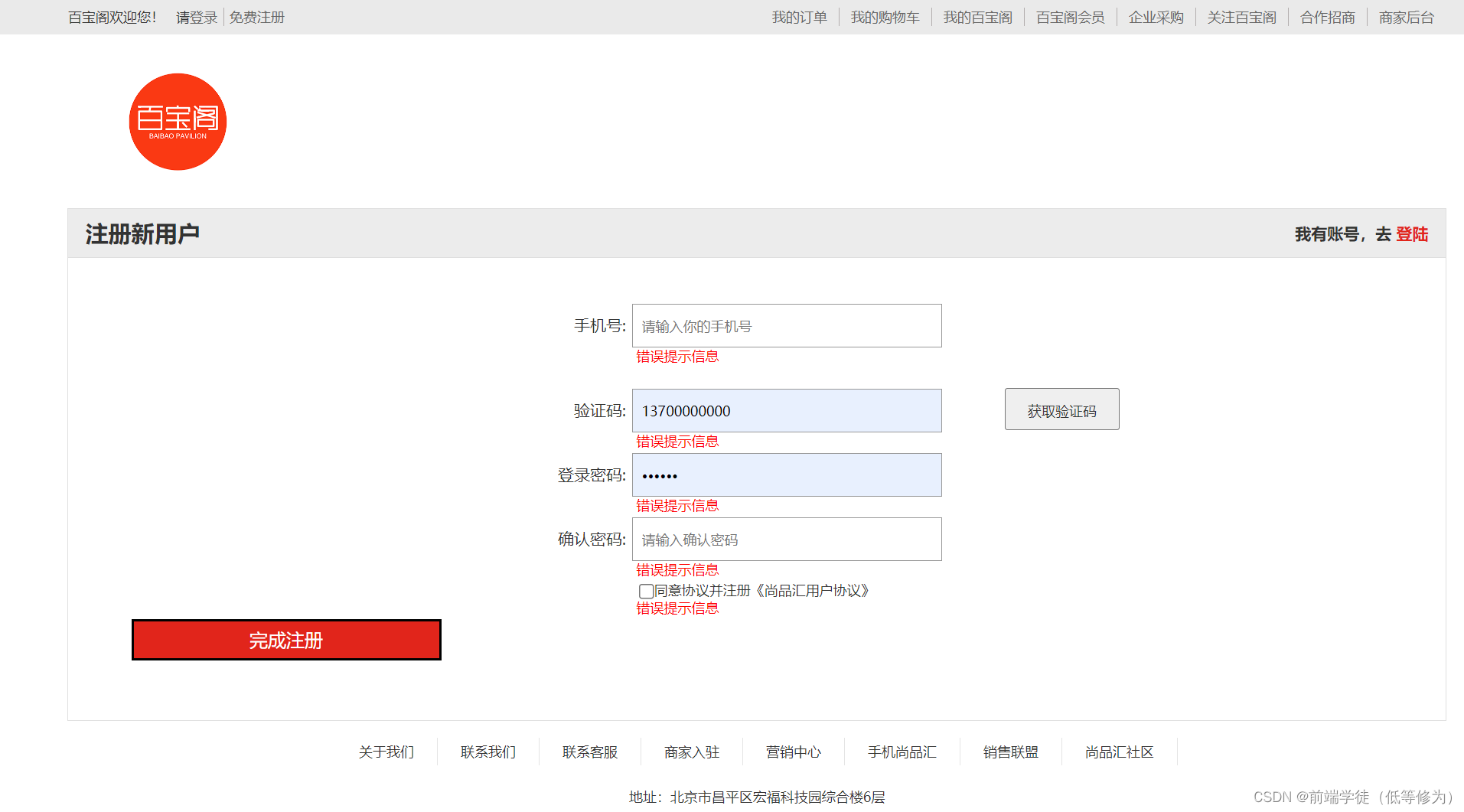Focus the 确认密码 input field
Screen dimensions: 1464x812
(x=787, y=540)
